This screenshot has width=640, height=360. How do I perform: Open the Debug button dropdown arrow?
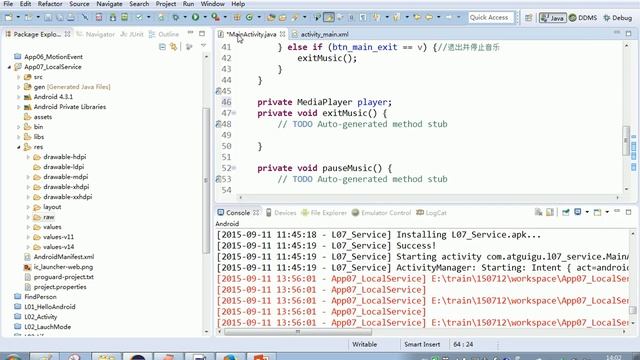[x=185, y=17]
